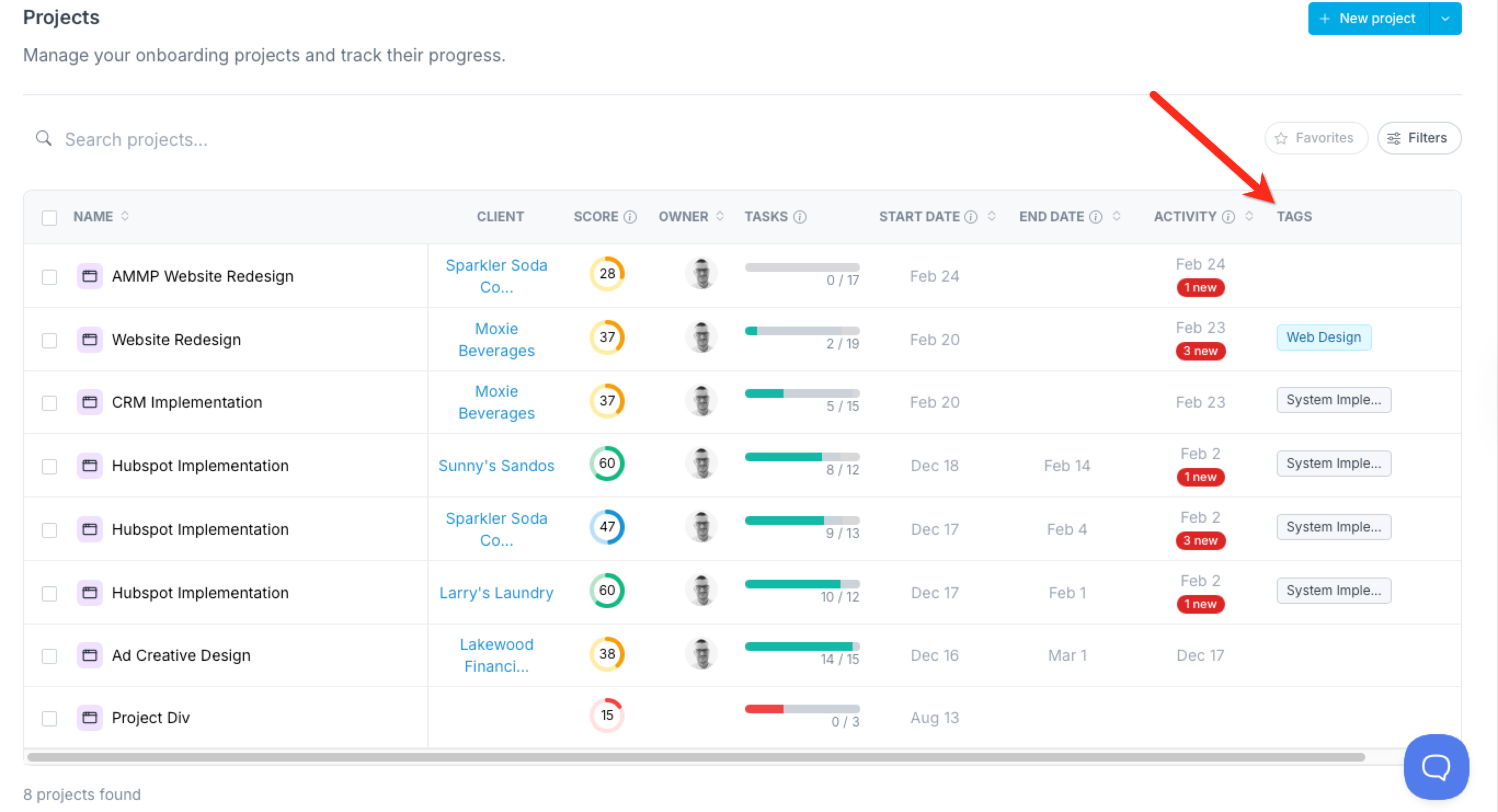Screen dimensions: 1498x812
Task: Click owner avatar in CRM Implementation row
Action: (x=701, y=401)
